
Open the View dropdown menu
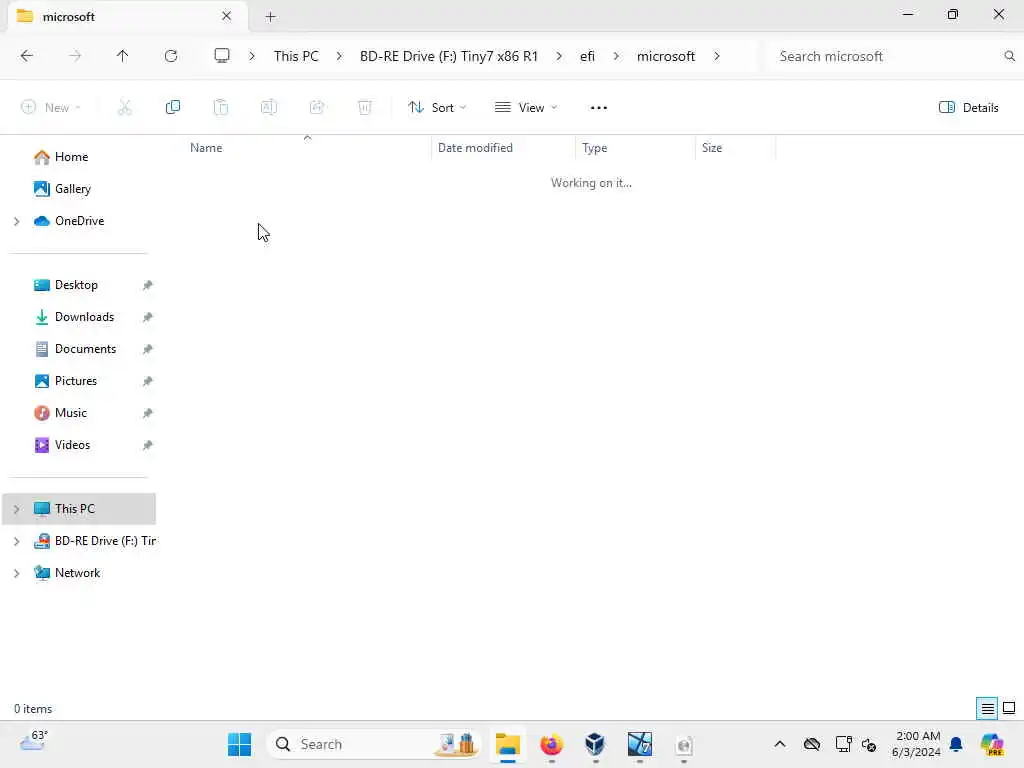(526, 108)
